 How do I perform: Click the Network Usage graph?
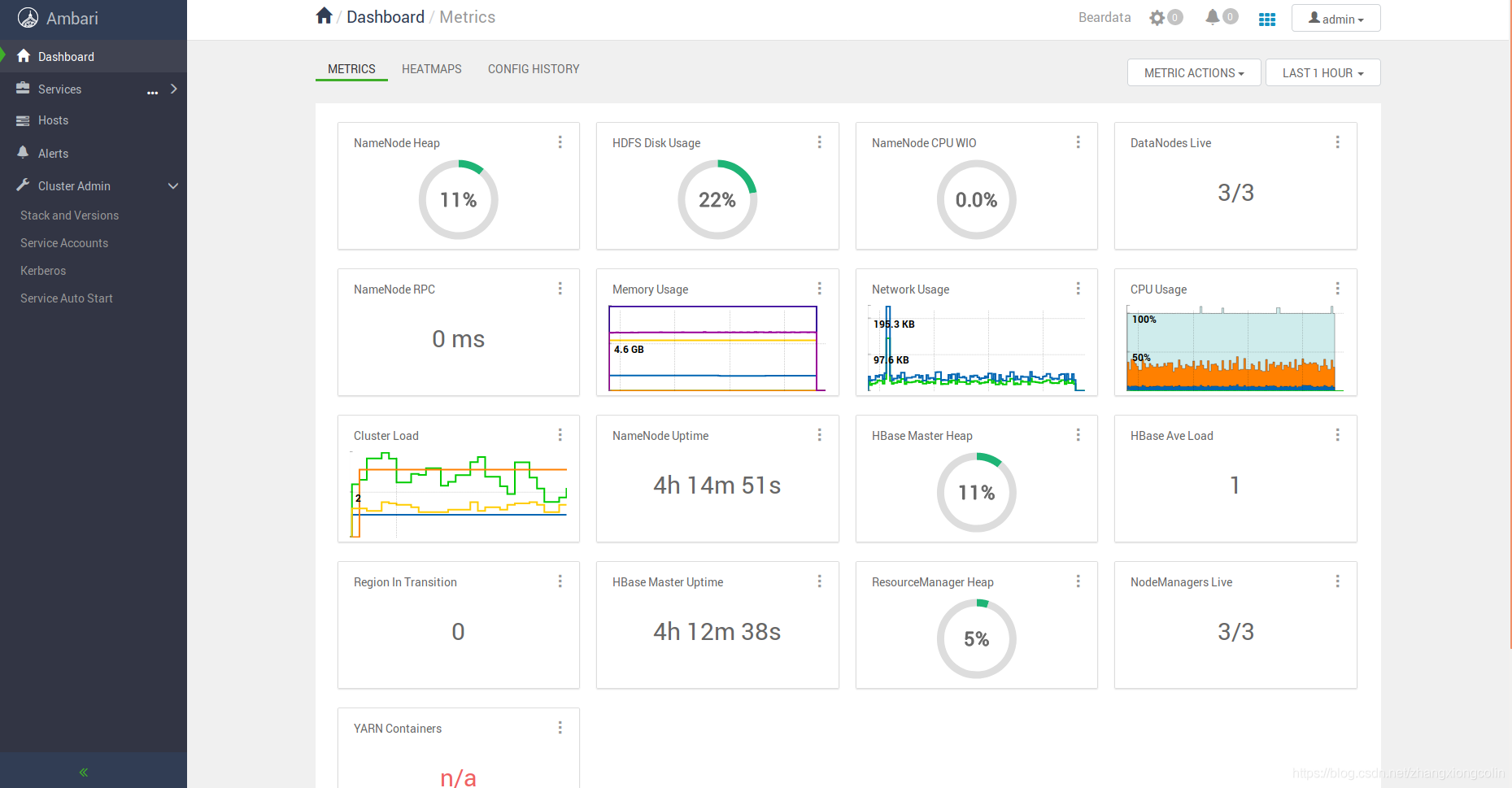tap(976, 348)
